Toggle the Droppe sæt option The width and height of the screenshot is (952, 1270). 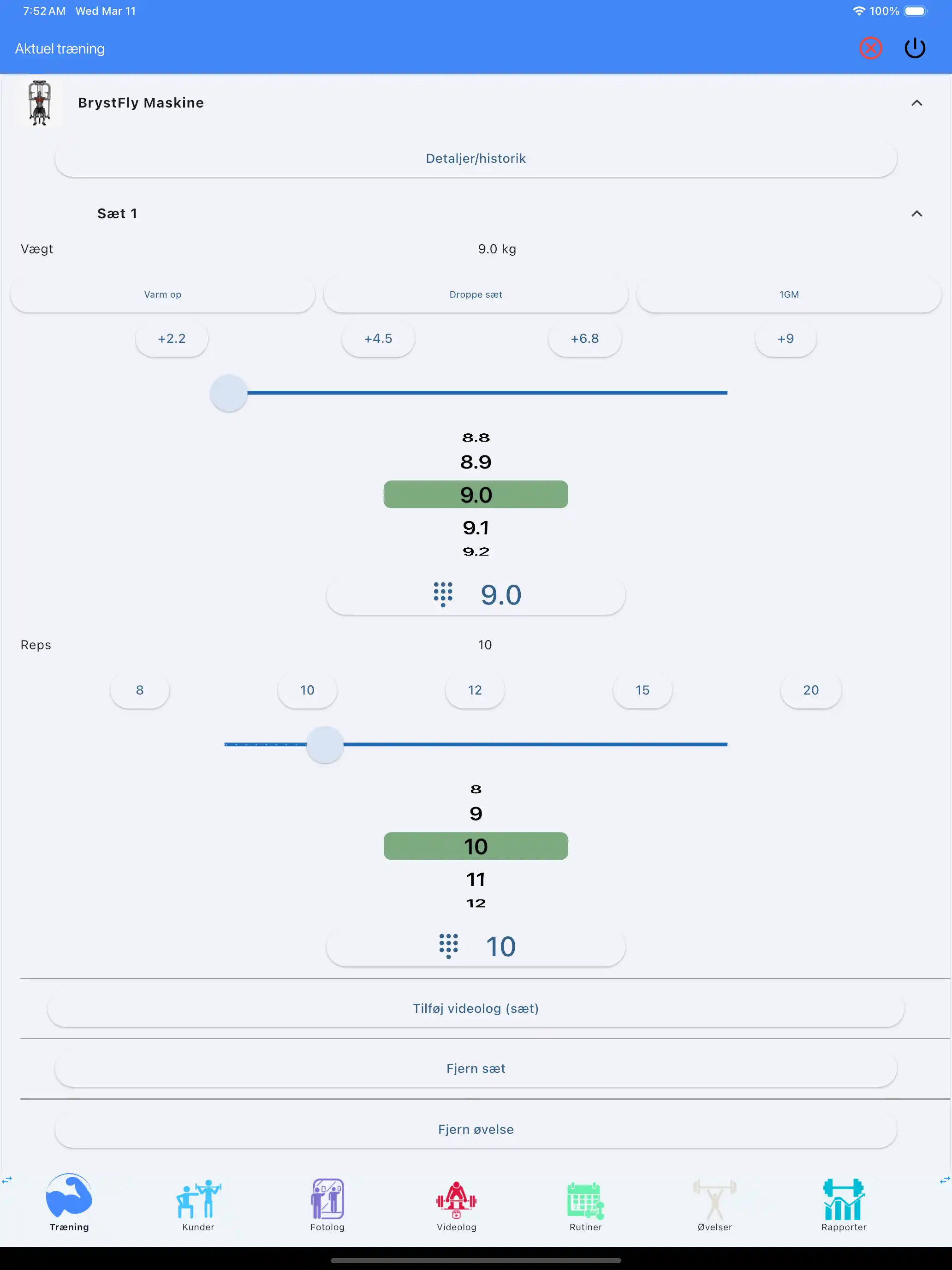click(x=476, y=294)
